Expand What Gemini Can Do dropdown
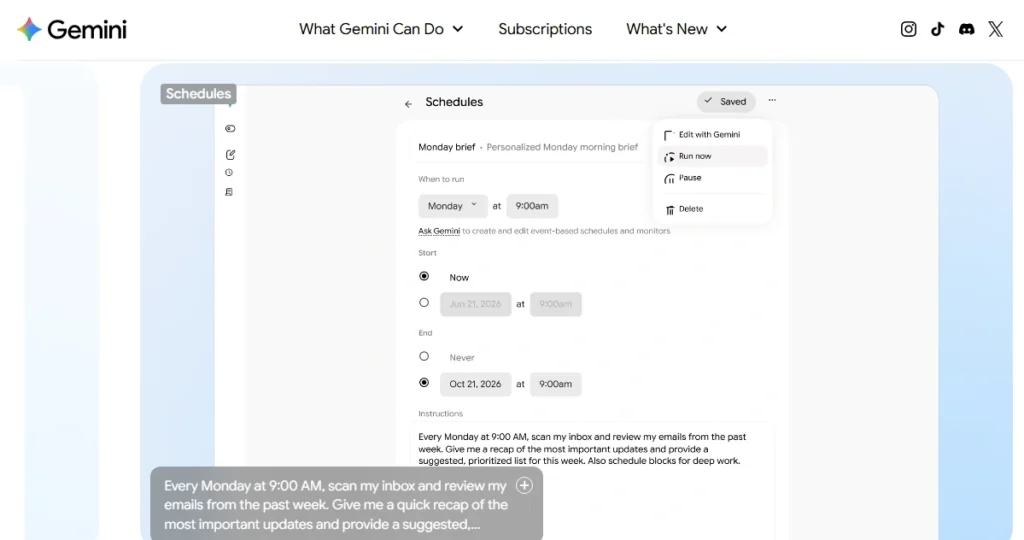The image size is (1024, 540). coord(381,29)
